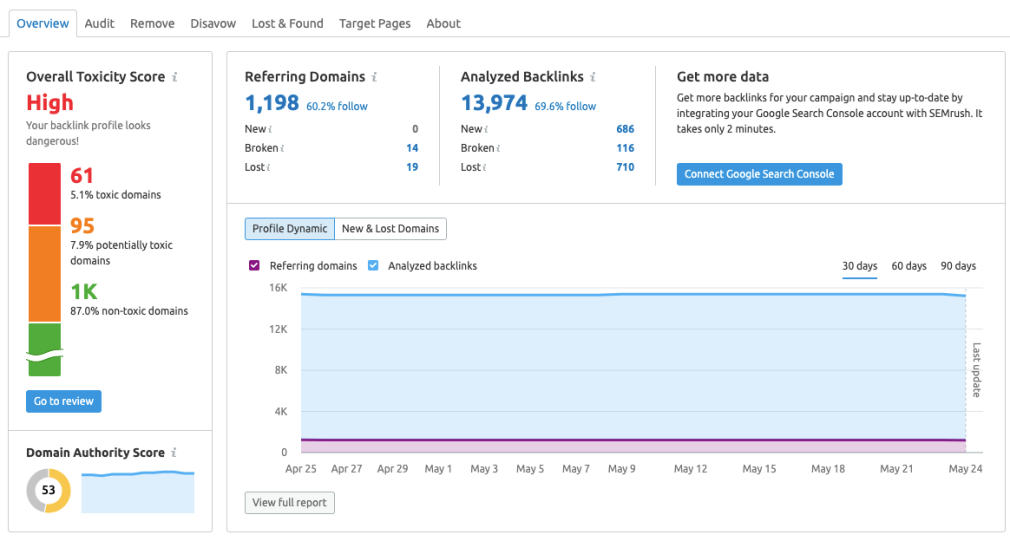The width and height of the screenshot is (1010, 541).
Task: Click info icon next to Analyzed Backlinks Lost
Action: pyautogui.click(x=484, y=167)
